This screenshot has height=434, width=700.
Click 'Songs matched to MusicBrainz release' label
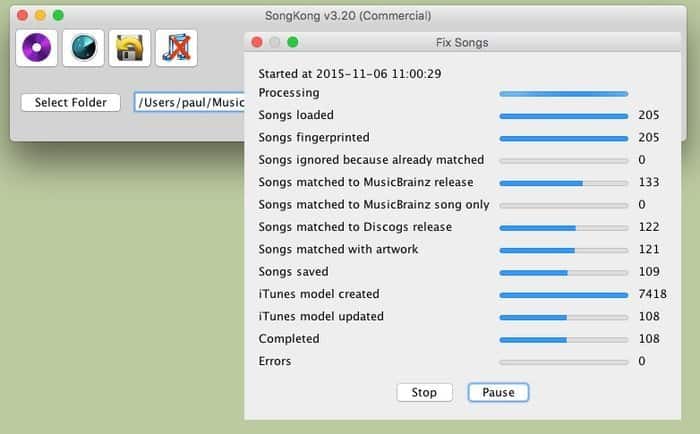[366, 182]
